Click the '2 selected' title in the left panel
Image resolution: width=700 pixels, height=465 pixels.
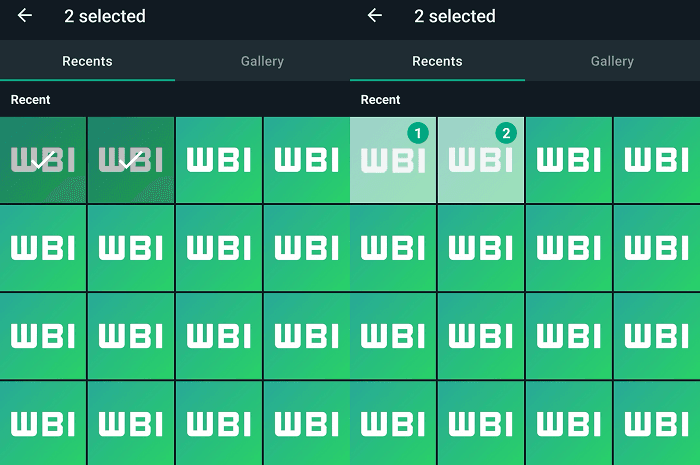point(104,16)
